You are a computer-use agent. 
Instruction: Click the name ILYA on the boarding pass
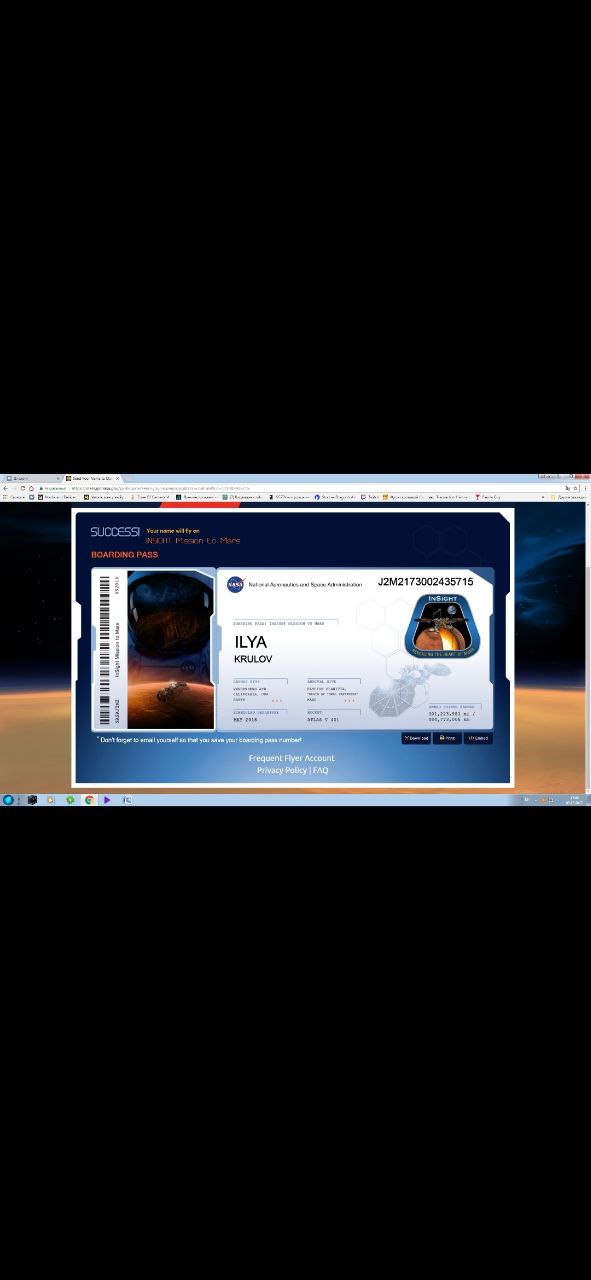click(x=251, y=642)
